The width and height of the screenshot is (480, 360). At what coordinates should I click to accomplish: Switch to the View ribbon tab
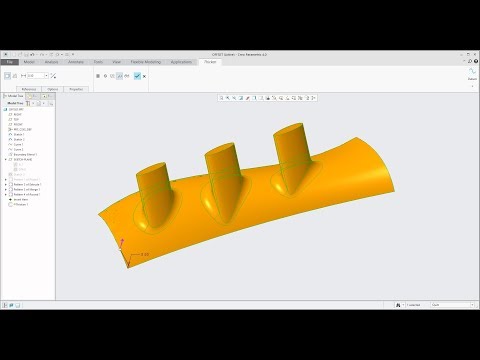(x=116, y=62)
